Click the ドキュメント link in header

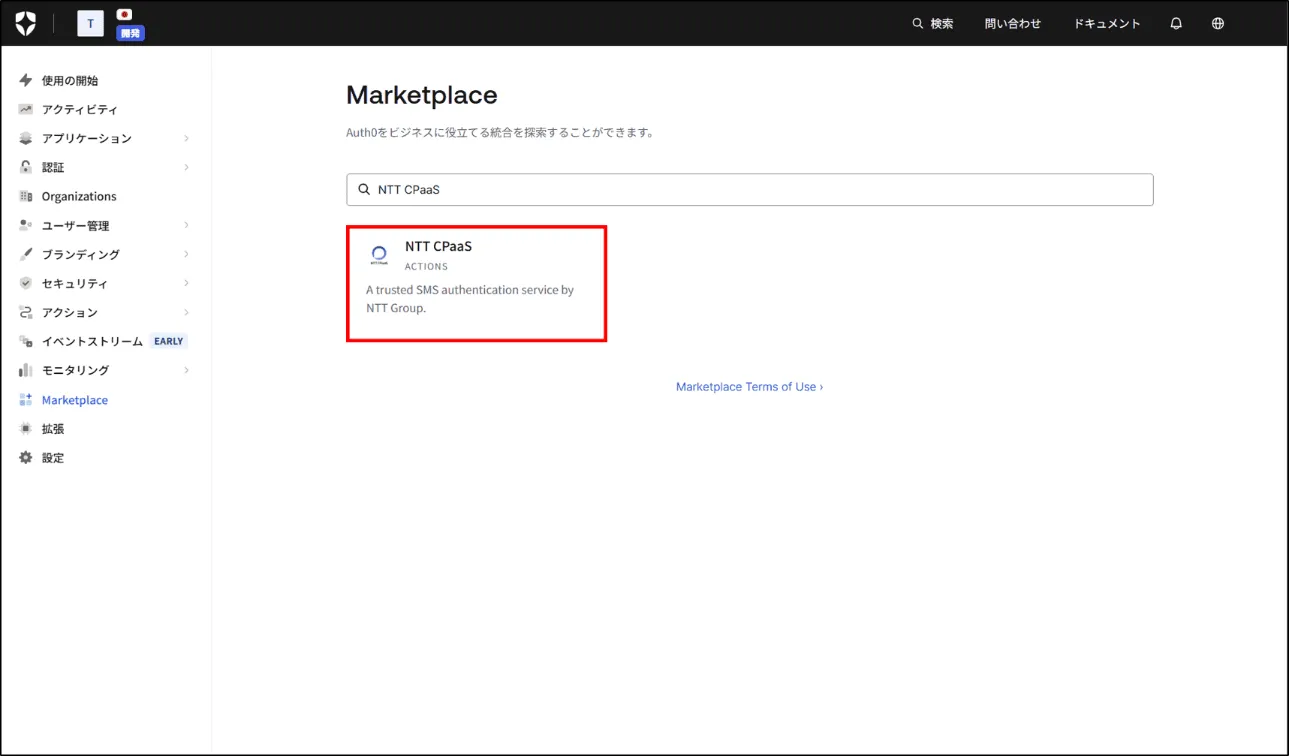[x=1107, y=24]
